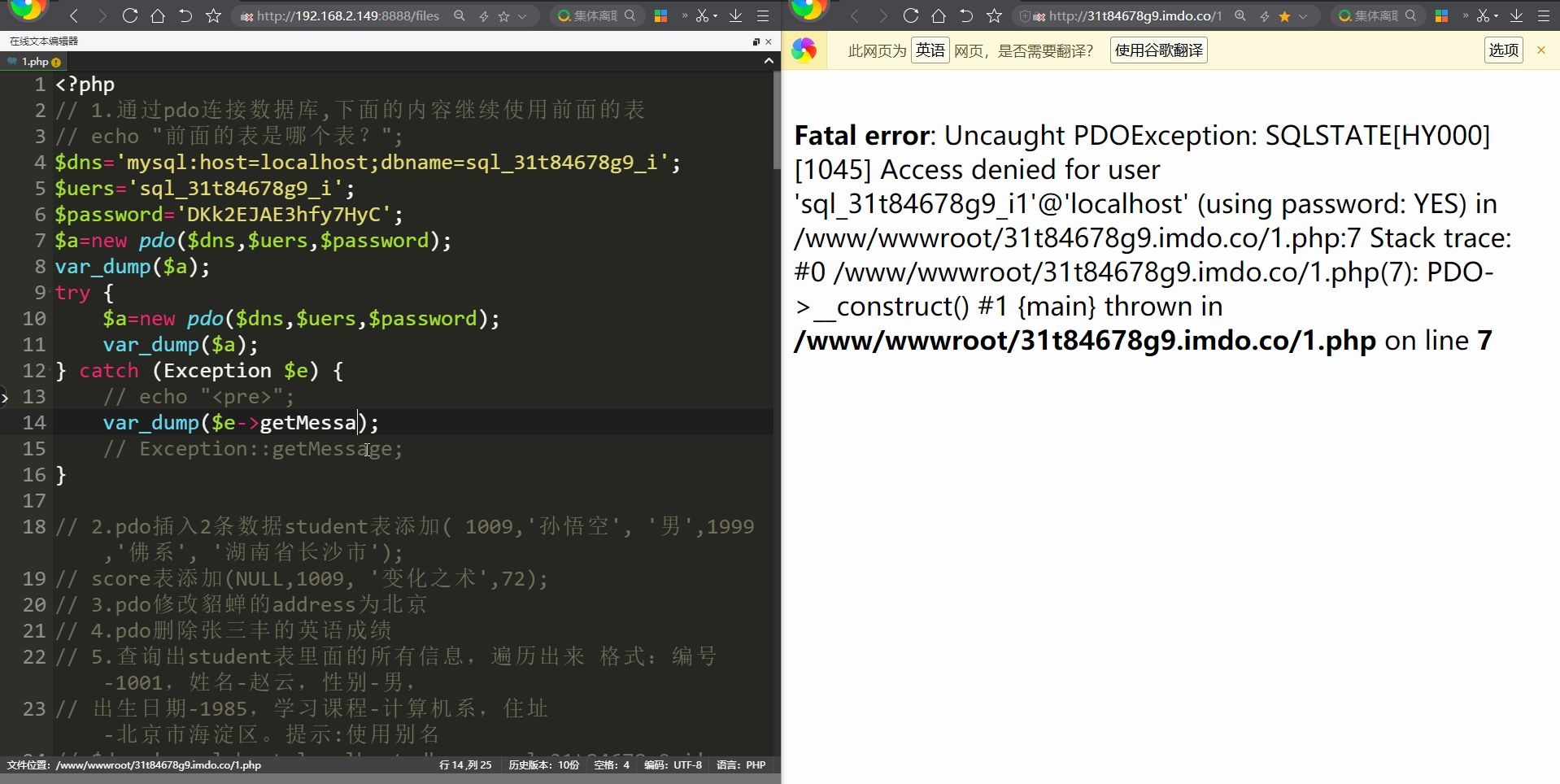Click the search magnifier in the right browser's search box

(x=1411, y=15)
